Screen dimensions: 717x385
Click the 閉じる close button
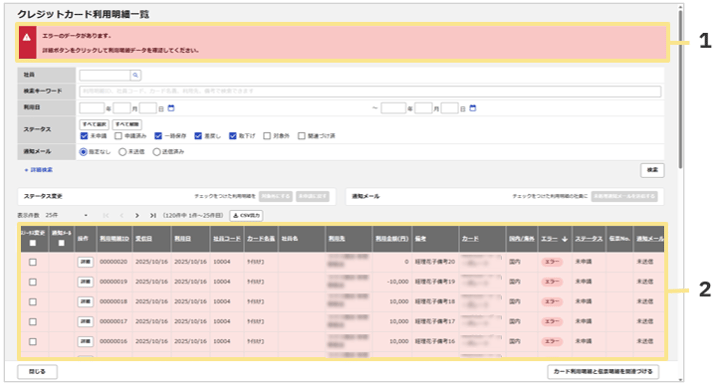(37, 372)
